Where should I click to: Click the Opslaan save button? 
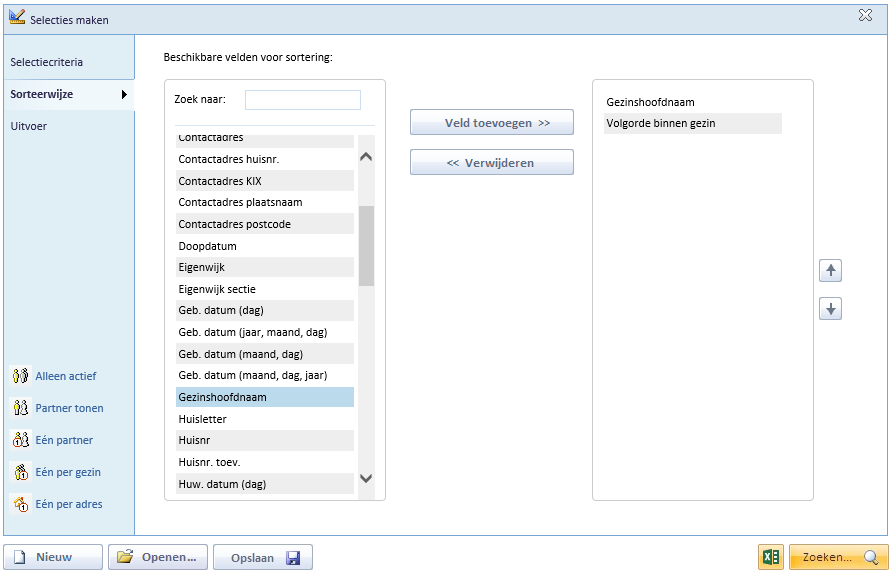tap(263, 557)
